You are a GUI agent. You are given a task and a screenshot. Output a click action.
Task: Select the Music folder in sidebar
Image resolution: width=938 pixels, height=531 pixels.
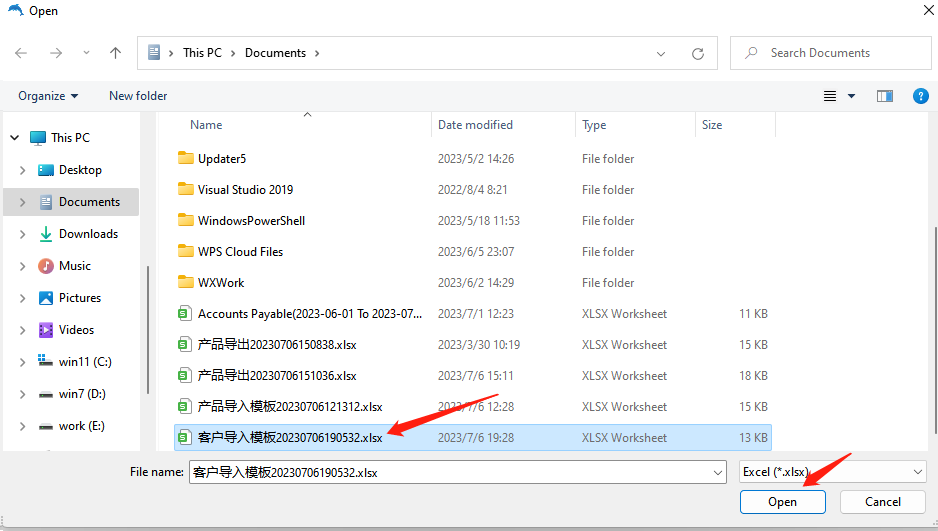pyautogui.click(x=75, y=266)
